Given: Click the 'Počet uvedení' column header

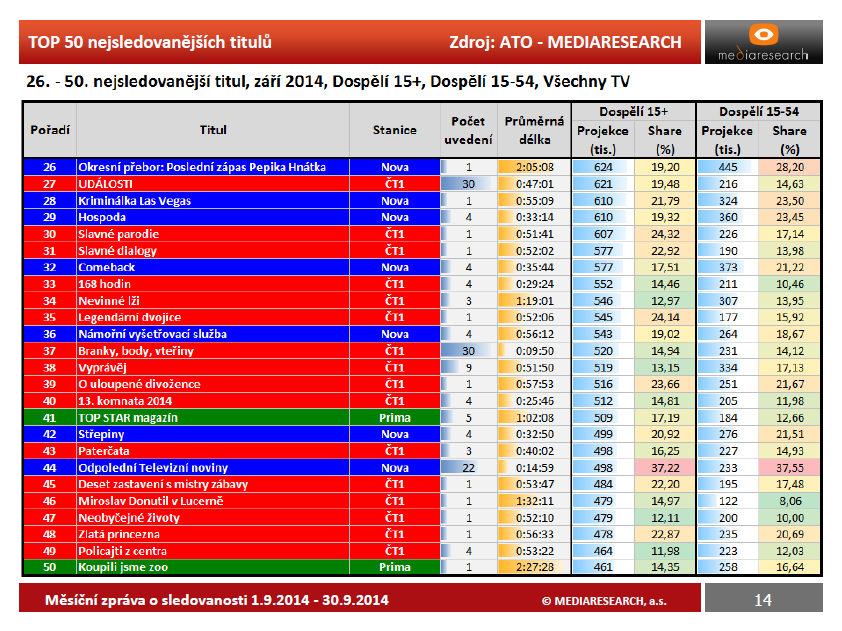Looking at the screenshot, I should [x=468, y=130].
